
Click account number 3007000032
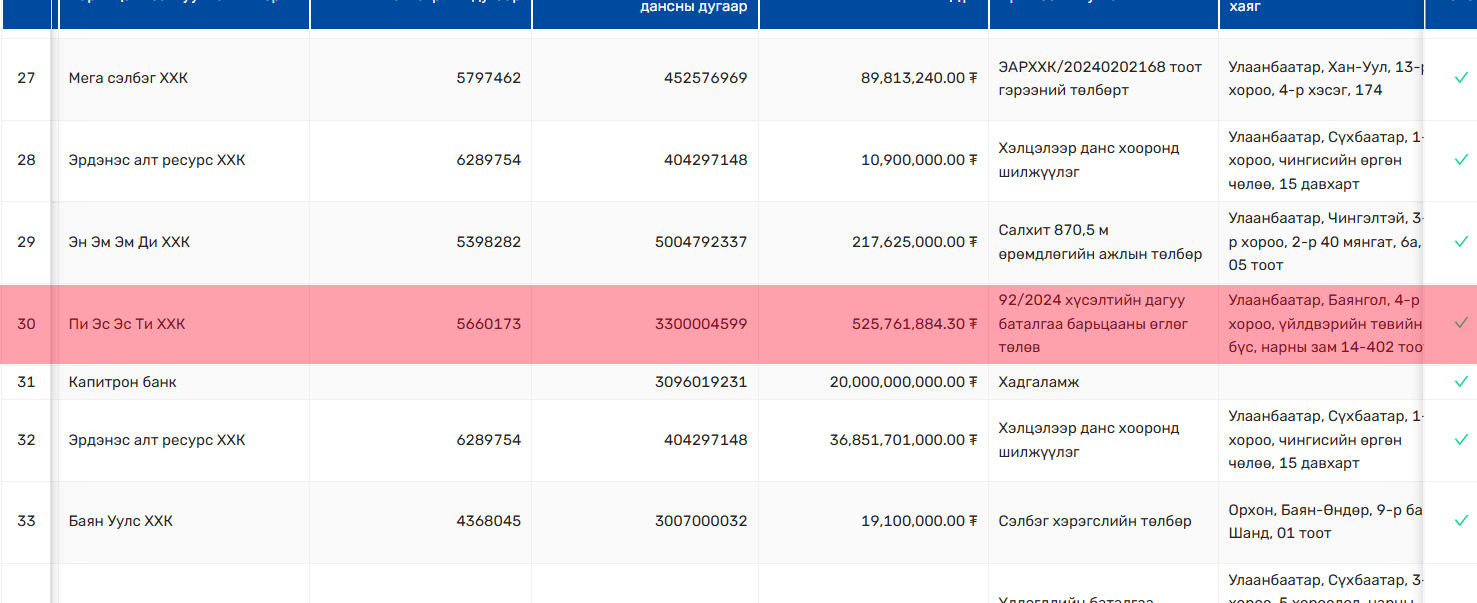point(701,521)
